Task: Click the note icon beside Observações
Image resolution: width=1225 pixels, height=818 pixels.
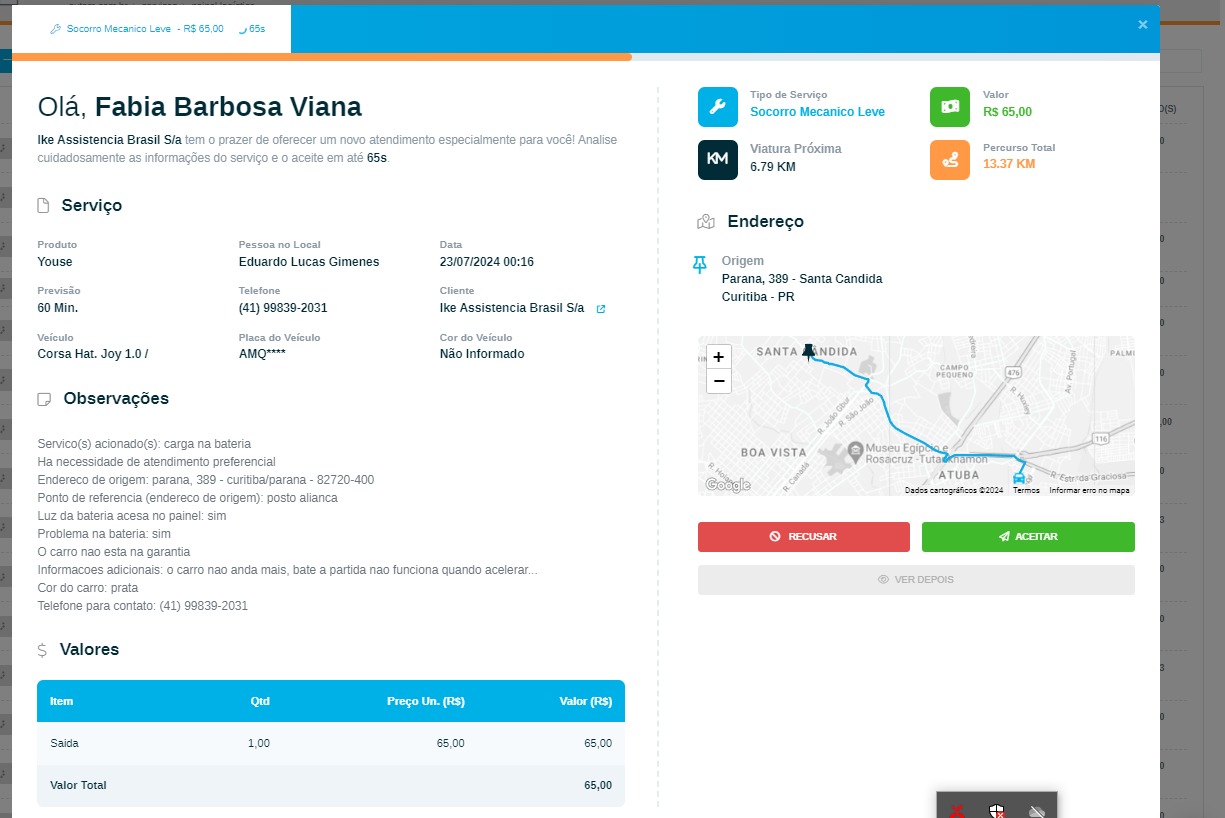Action: pos(44,399)
